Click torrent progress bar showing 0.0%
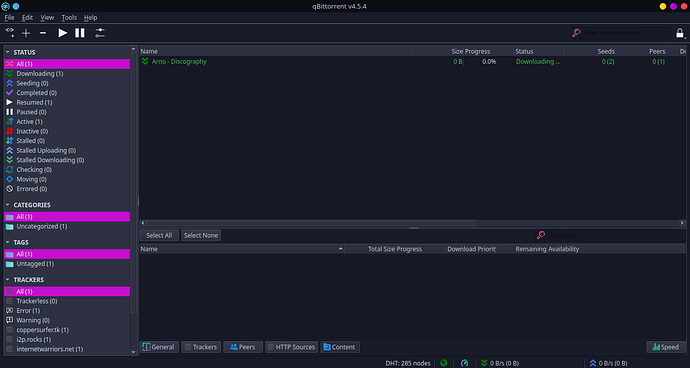The image size is (690, 368). (x=488, y=62)
